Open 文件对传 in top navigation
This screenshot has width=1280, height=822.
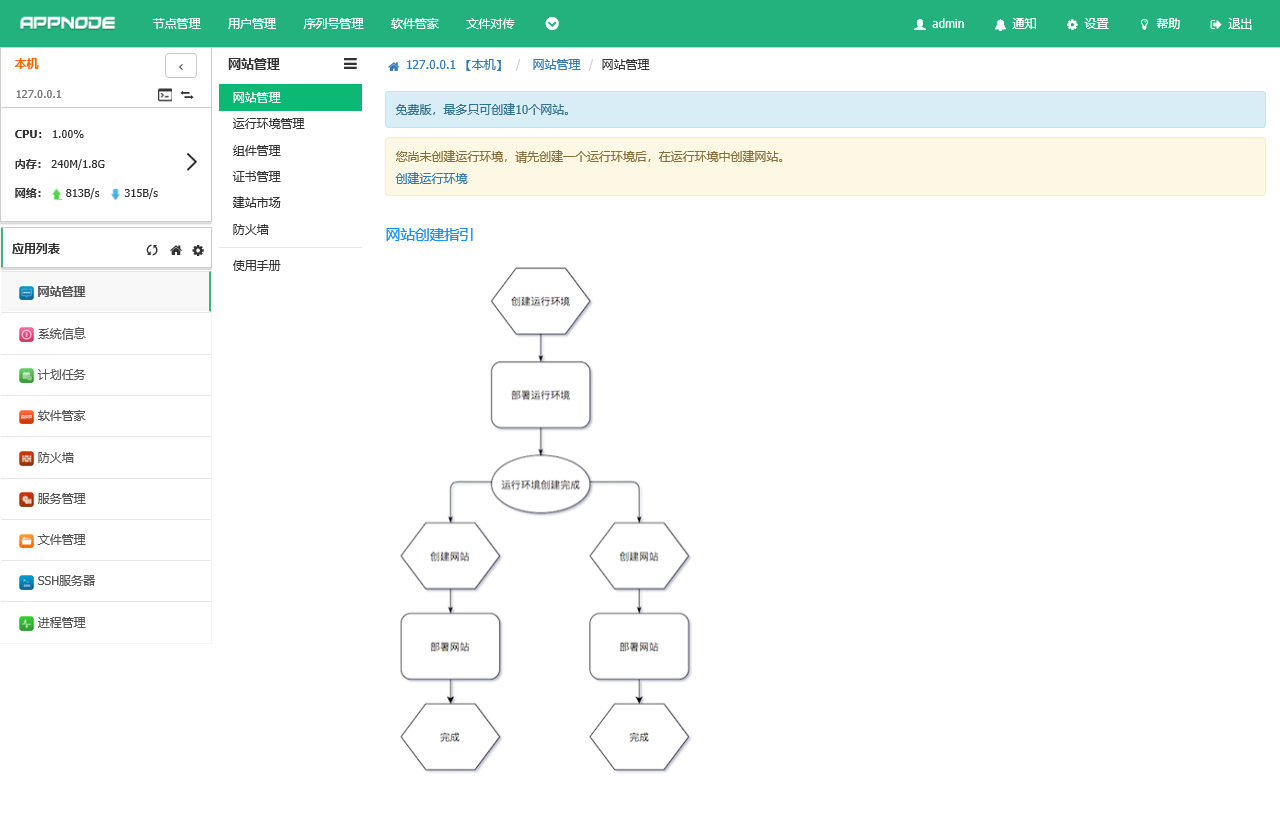coord(490,23)
